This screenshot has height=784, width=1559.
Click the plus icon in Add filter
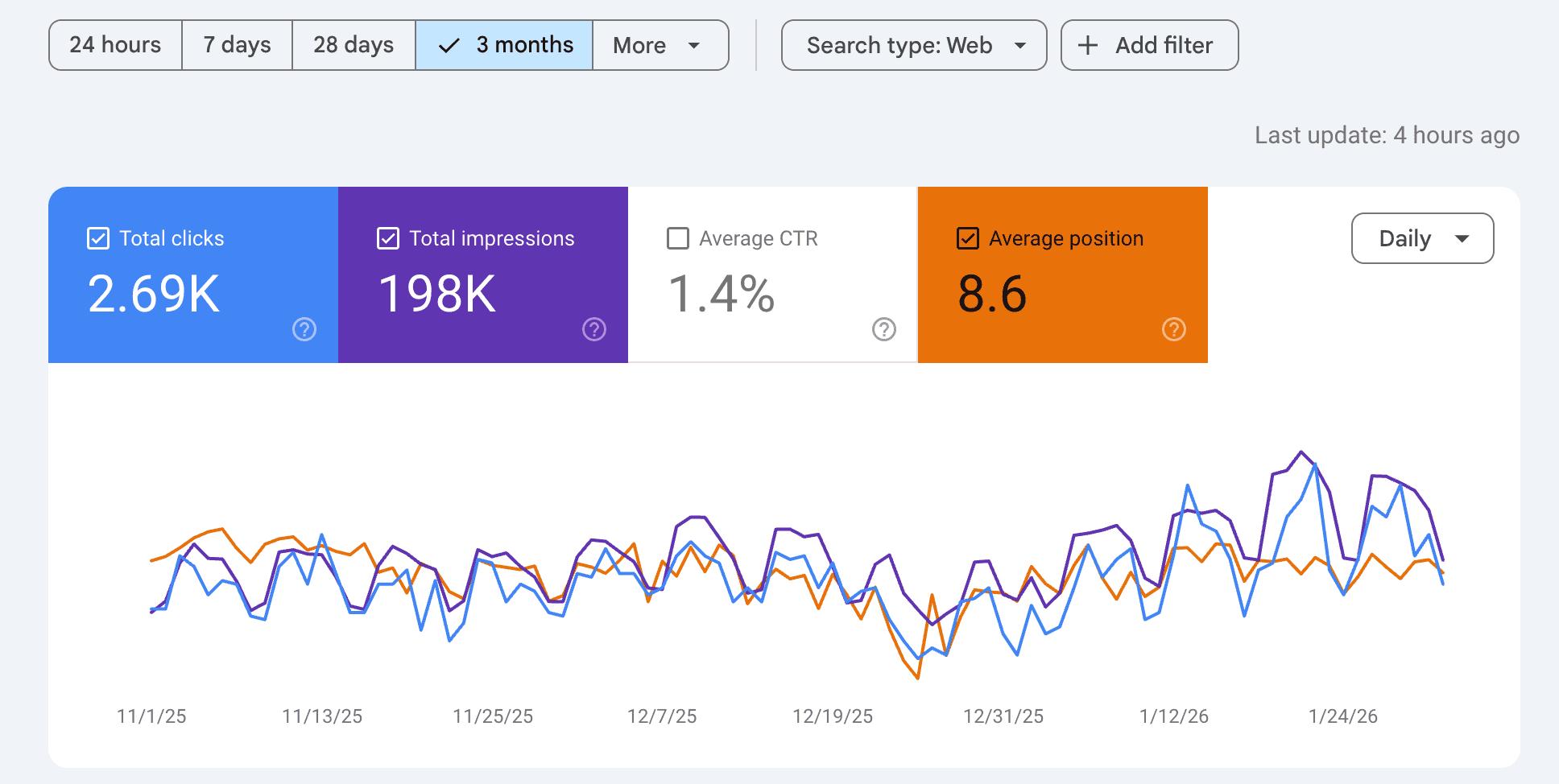click(x=1088, y=45)
